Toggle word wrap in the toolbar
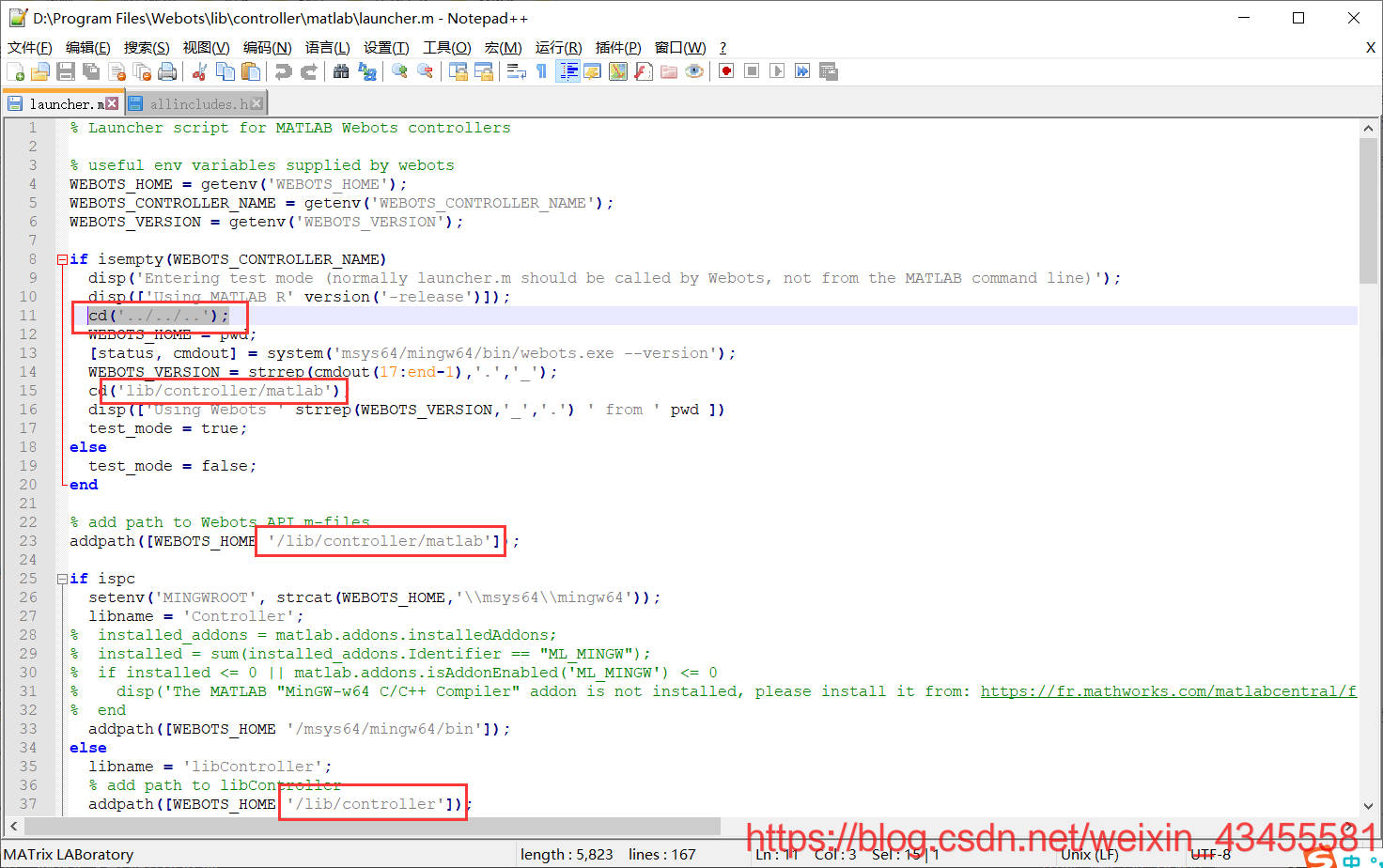The width and height of the screenshot is (1383, 868). click(516, 71)
